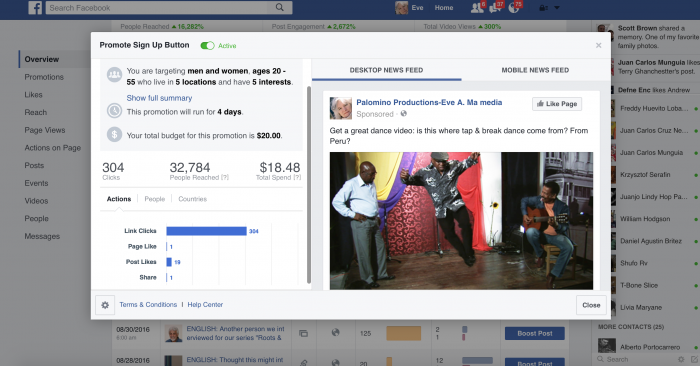
Task: Click the gear settings icon in dialog
Action: pos(105,305)
